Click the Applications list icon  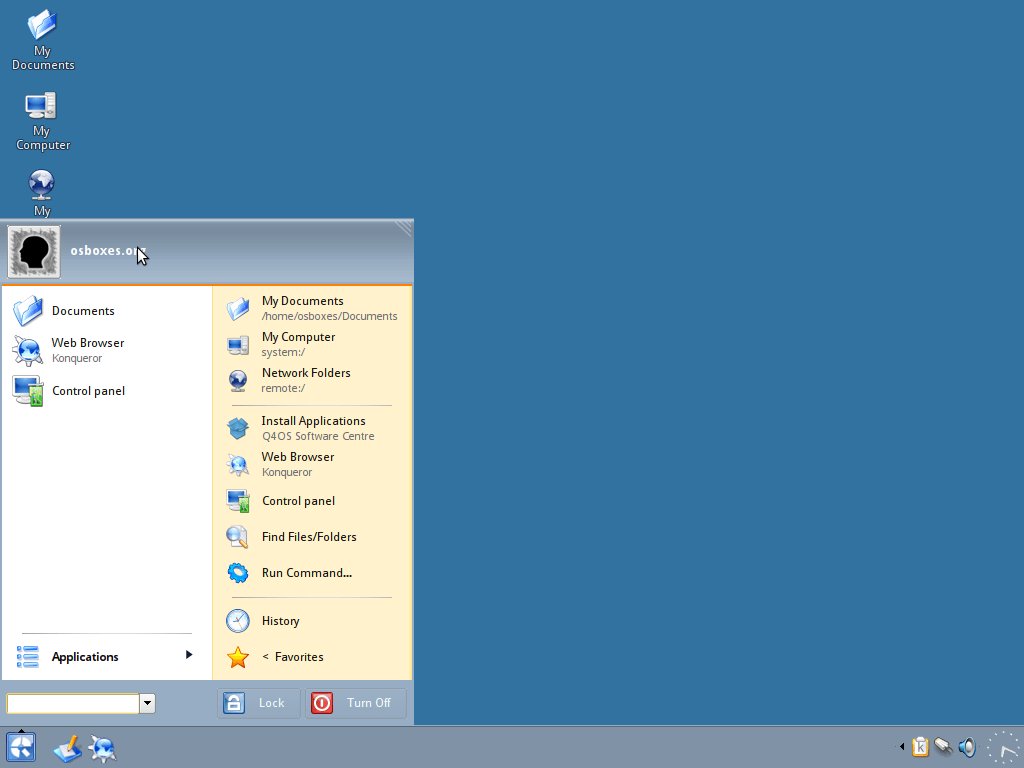coord(27,657)
